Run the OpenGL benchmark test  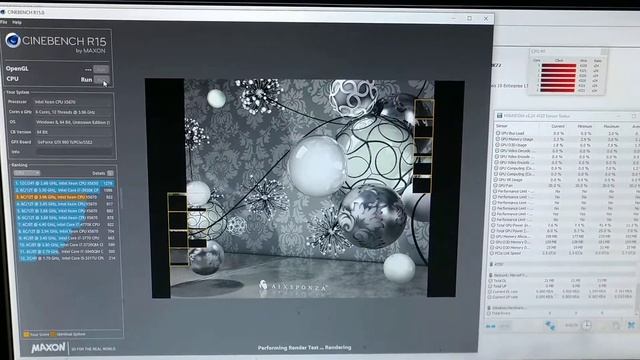pos(101,69)
